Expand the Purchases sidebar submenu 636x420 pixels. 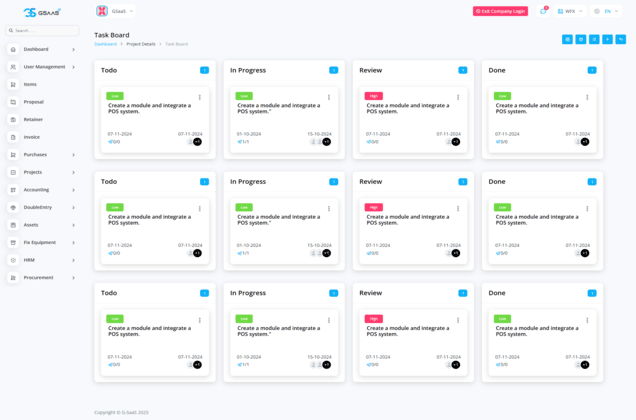coord(73,155)
